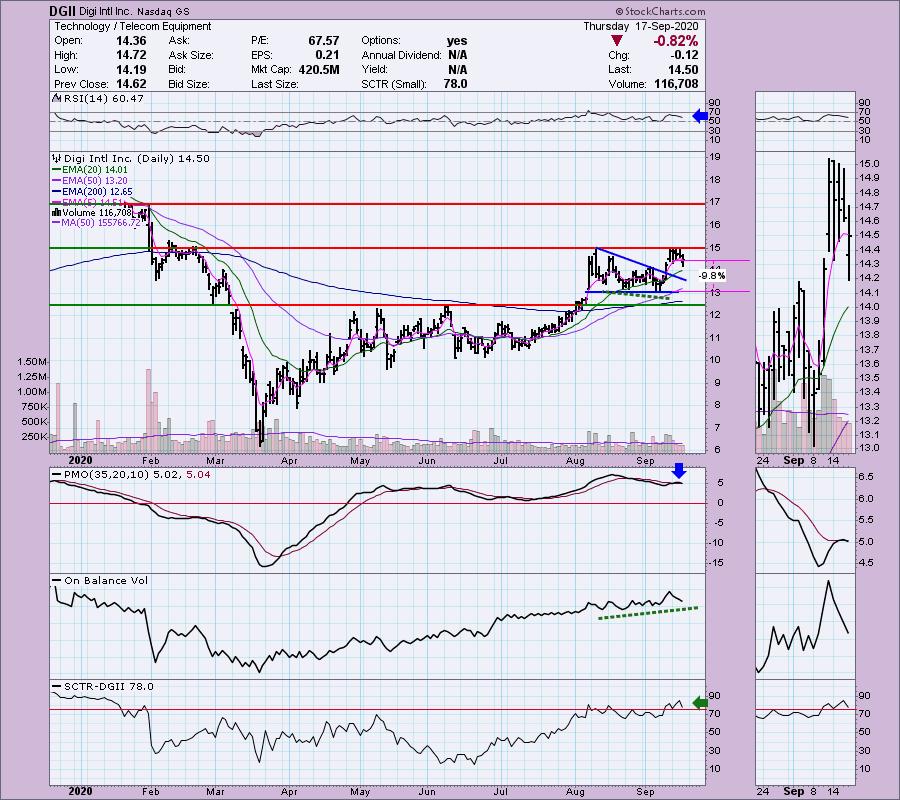This screenshot has width=900, height=800.
Task: Click the Bid Size label in header
Action: [x=189, y=84]
